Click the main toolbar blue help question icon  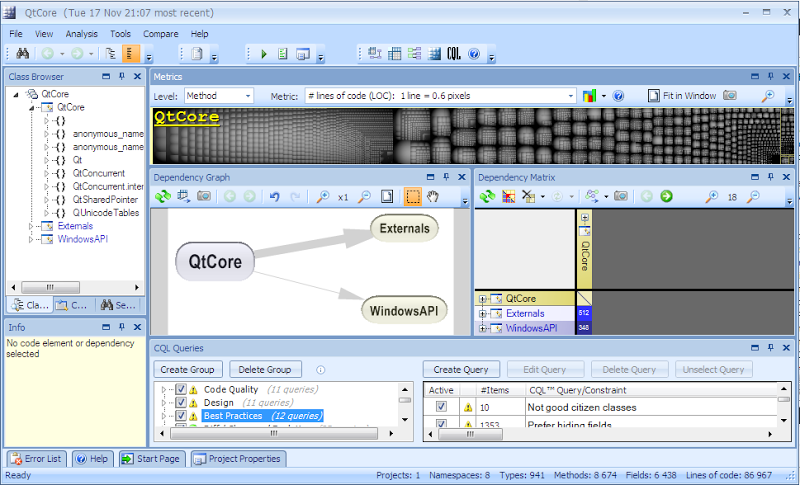tap(474, 54)
